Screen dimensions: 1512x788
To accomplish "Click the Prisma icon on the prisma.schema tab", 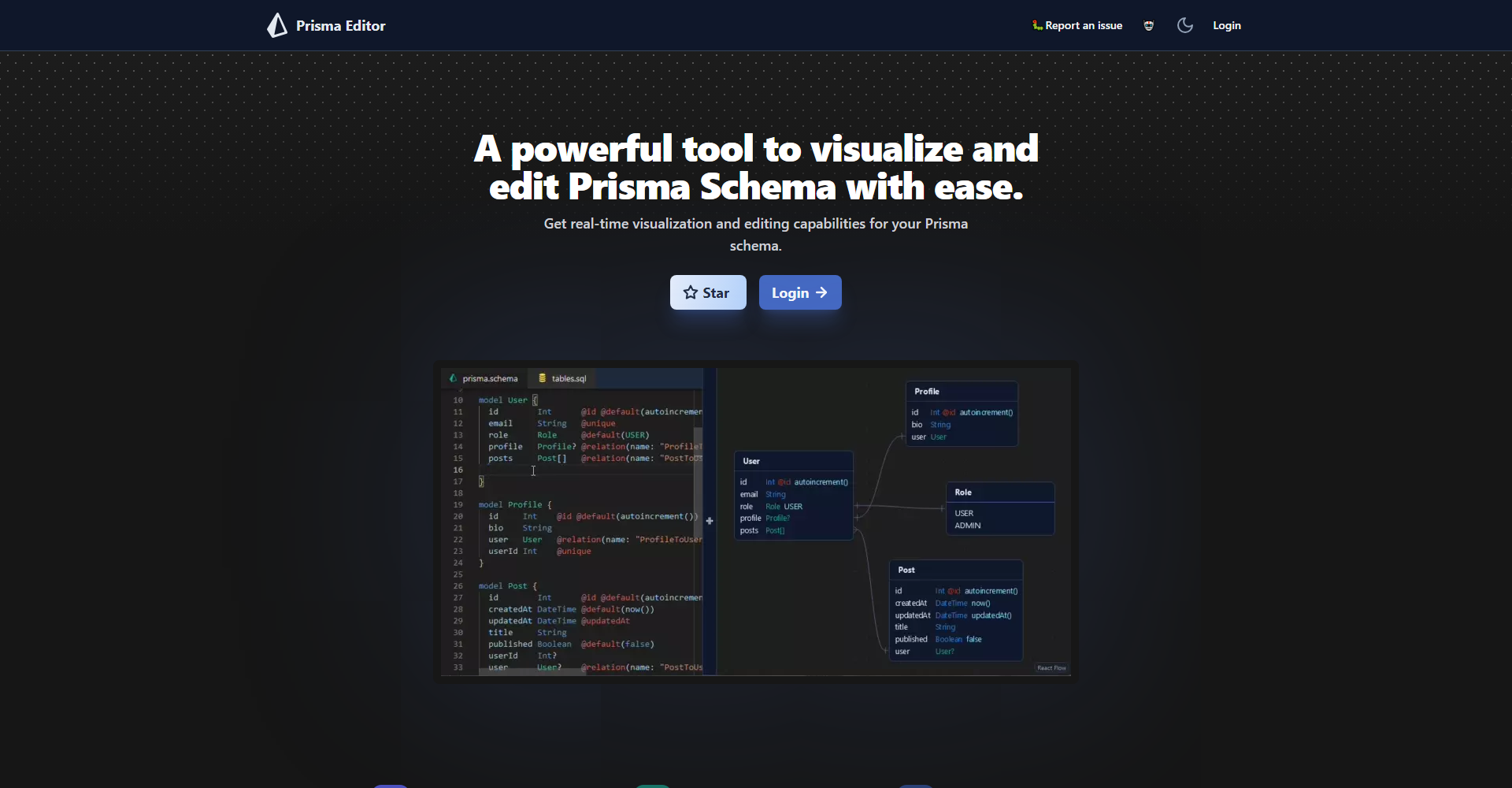I will (453, 378).
